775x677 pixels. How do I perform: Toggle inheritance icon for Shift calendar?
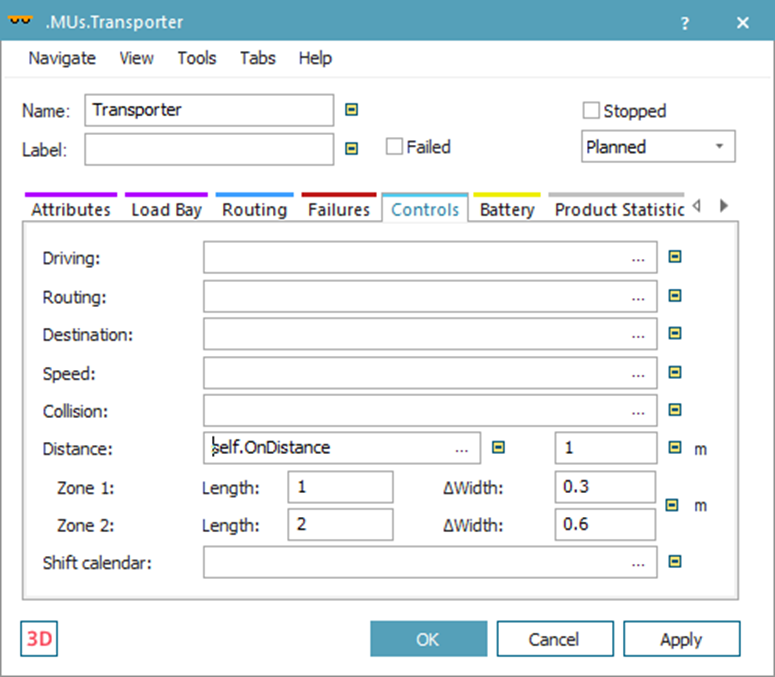point(675,562)
